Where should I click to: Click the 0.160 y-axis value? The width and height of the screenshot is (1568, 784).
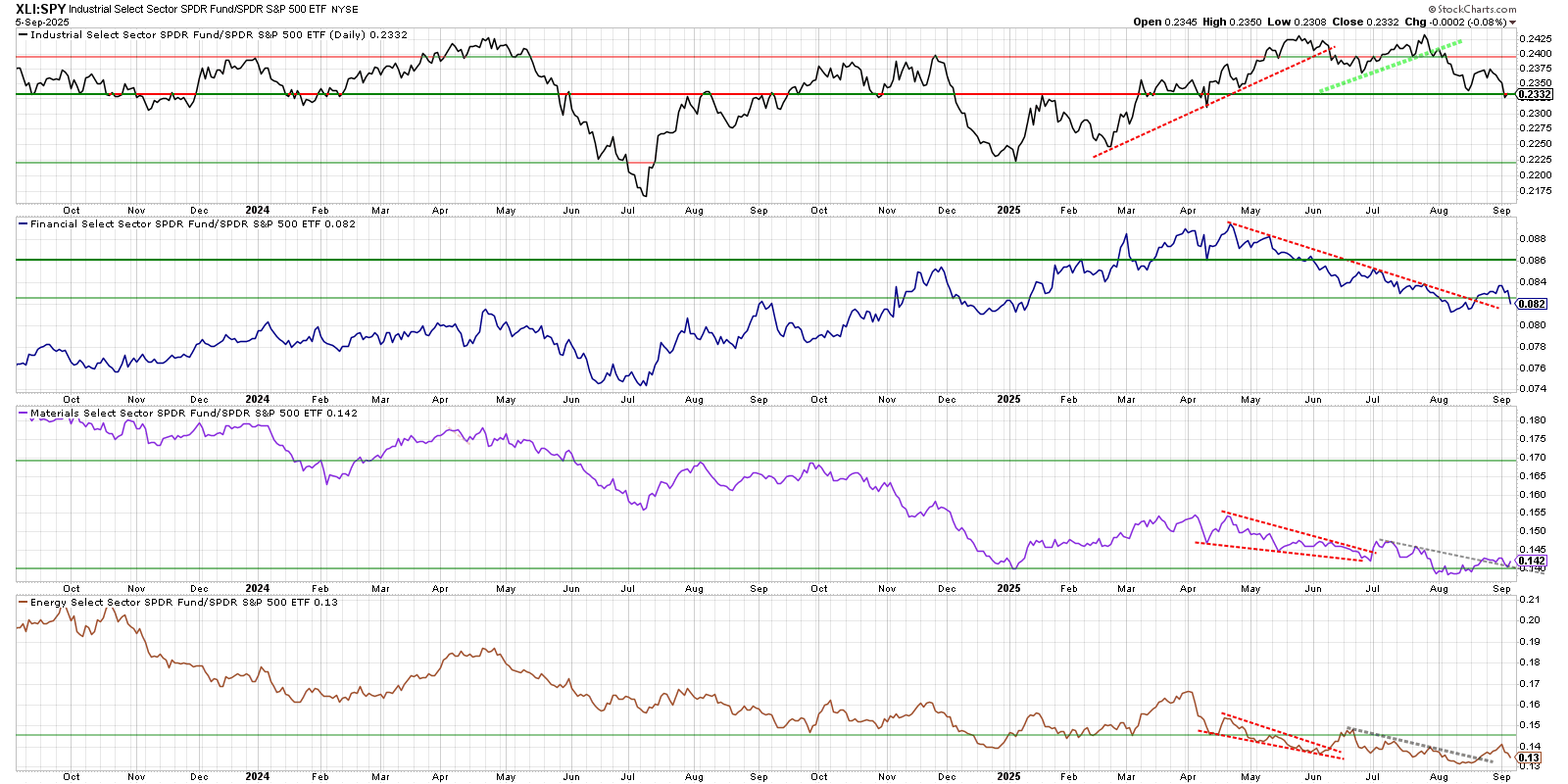1533,495
